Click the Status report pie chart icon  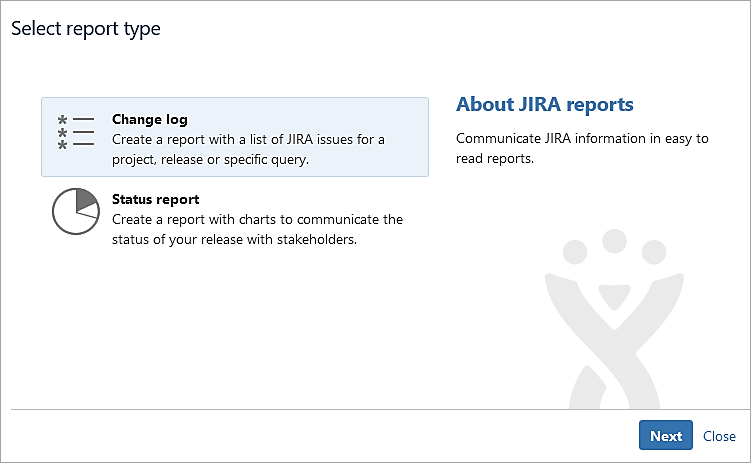click(76, 211)
